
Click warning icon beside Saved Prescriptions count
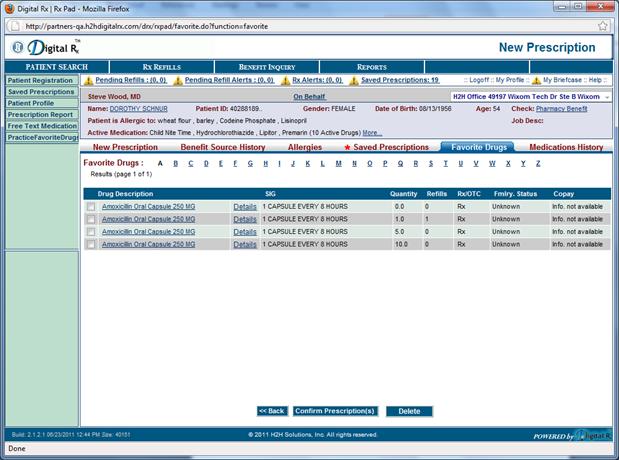[353, 80]
